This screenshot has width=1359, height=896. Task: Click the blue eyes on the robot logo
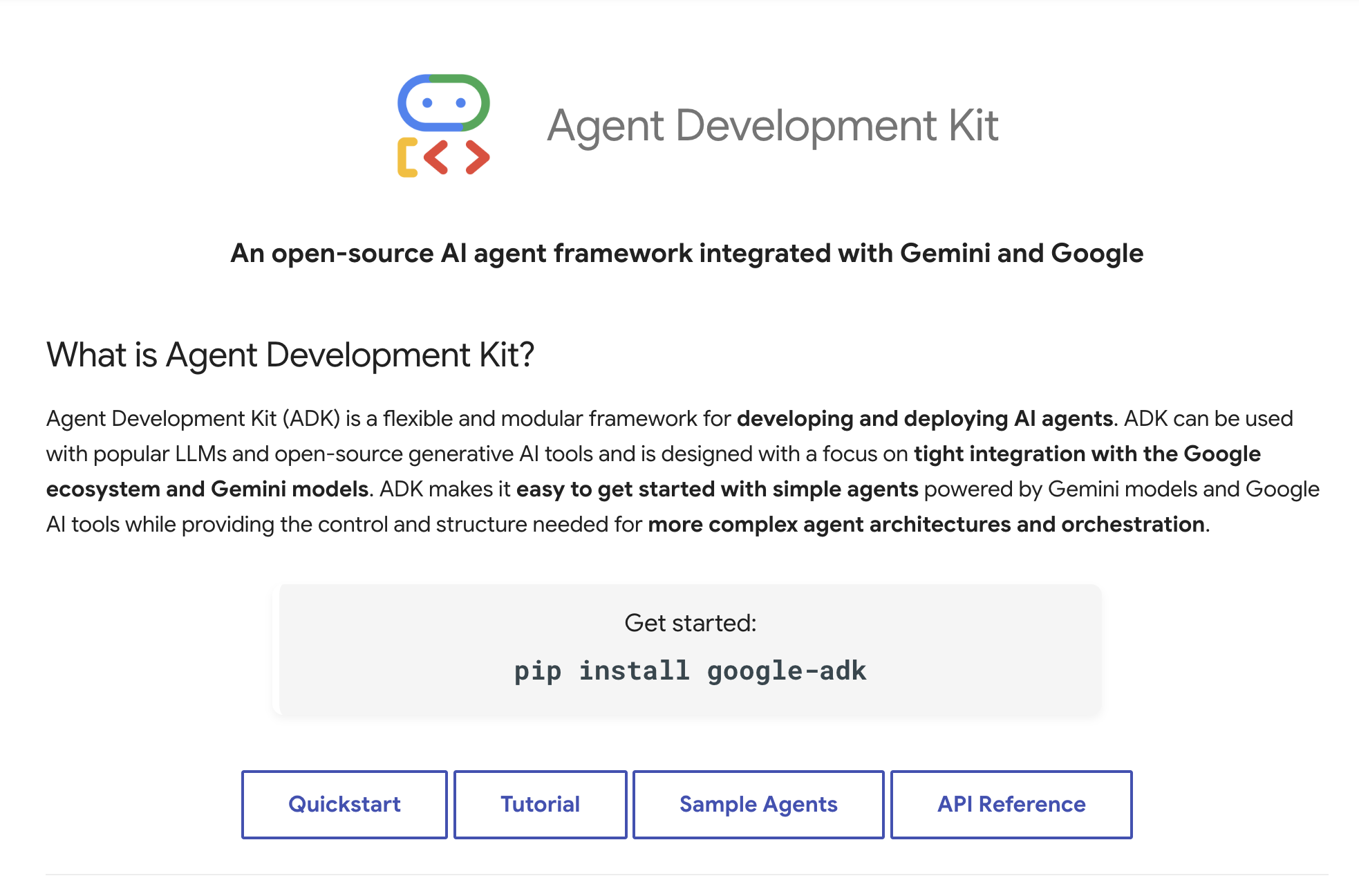tap(428, 102)
